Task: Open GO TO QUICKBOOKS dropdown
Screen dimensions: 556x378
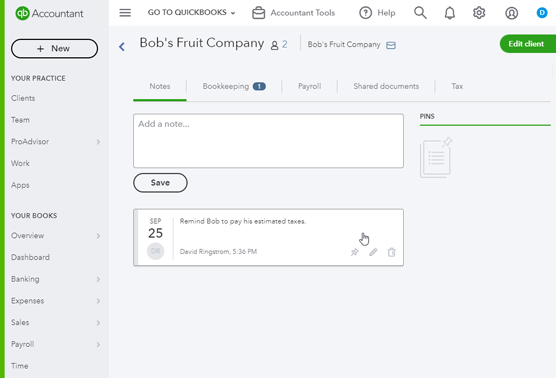Action: (x=191, y=12)
